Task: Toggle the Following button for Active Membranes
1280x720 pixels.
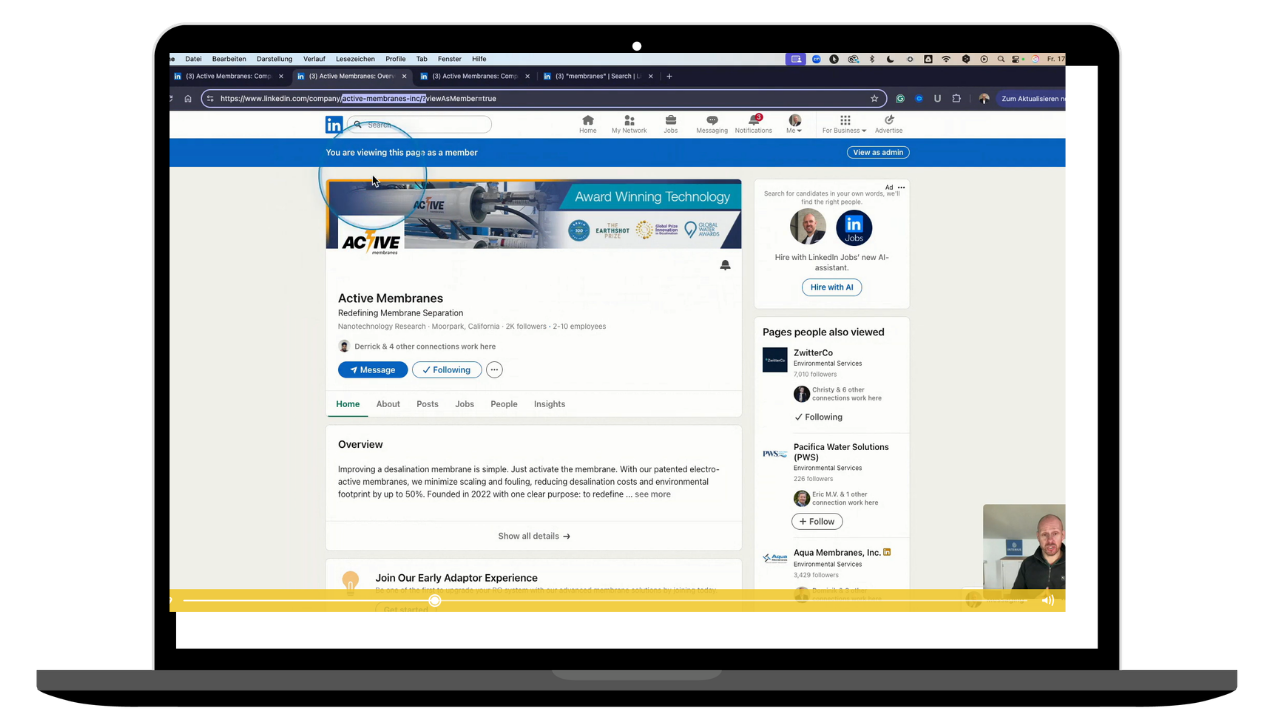Action: 447,370
